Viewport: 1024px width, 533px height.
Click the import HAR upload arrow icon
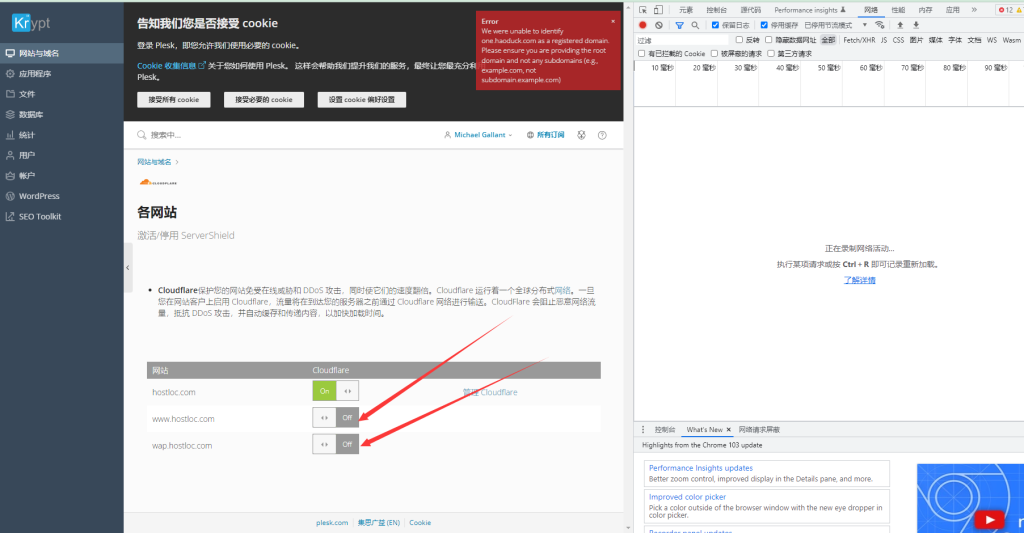point(900,25)
